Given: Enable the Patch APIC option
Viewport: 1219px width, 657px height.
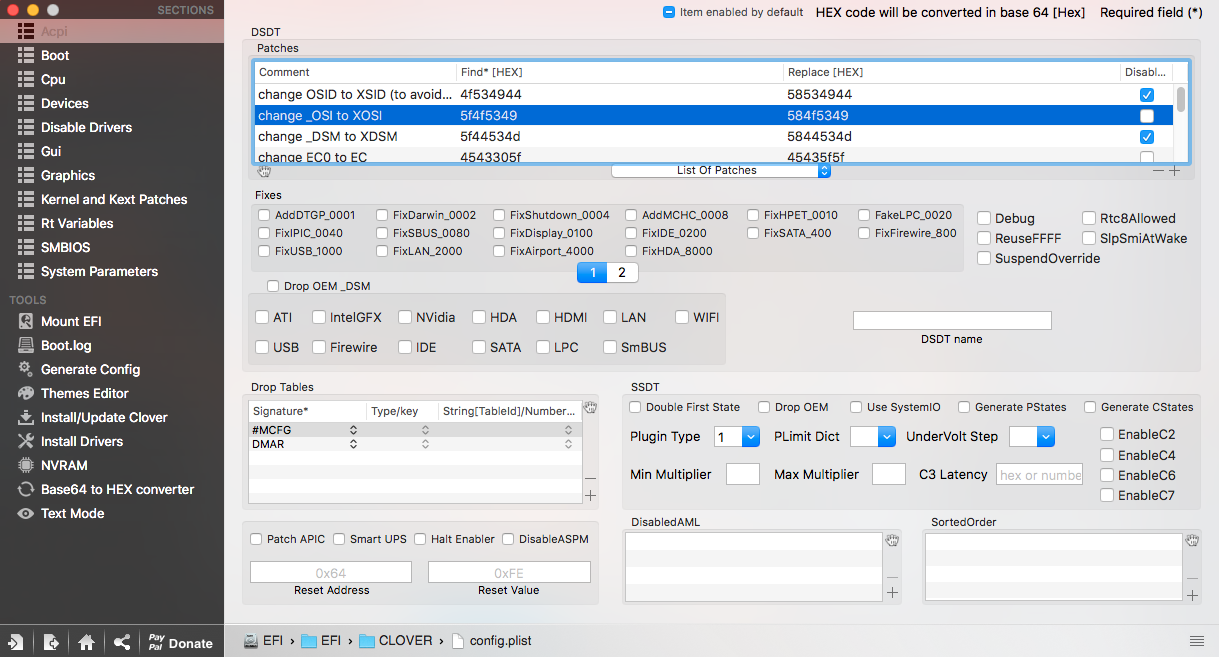Looking at the screenshot, I should (x=256, y=539).
